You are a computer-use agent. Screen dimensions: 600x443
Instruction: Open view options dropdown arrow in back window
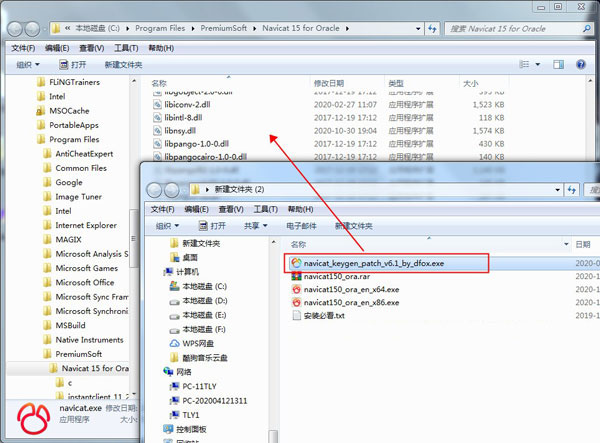point(538,64)
